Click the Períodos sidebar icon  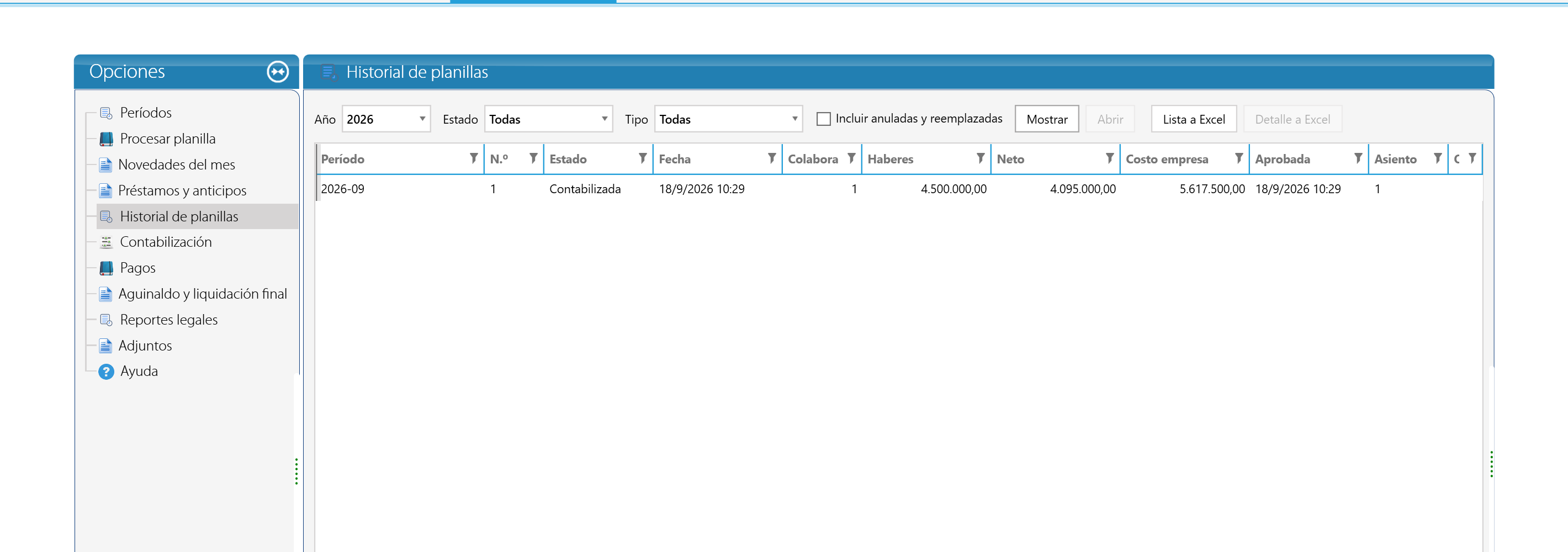tap(106, 113)
